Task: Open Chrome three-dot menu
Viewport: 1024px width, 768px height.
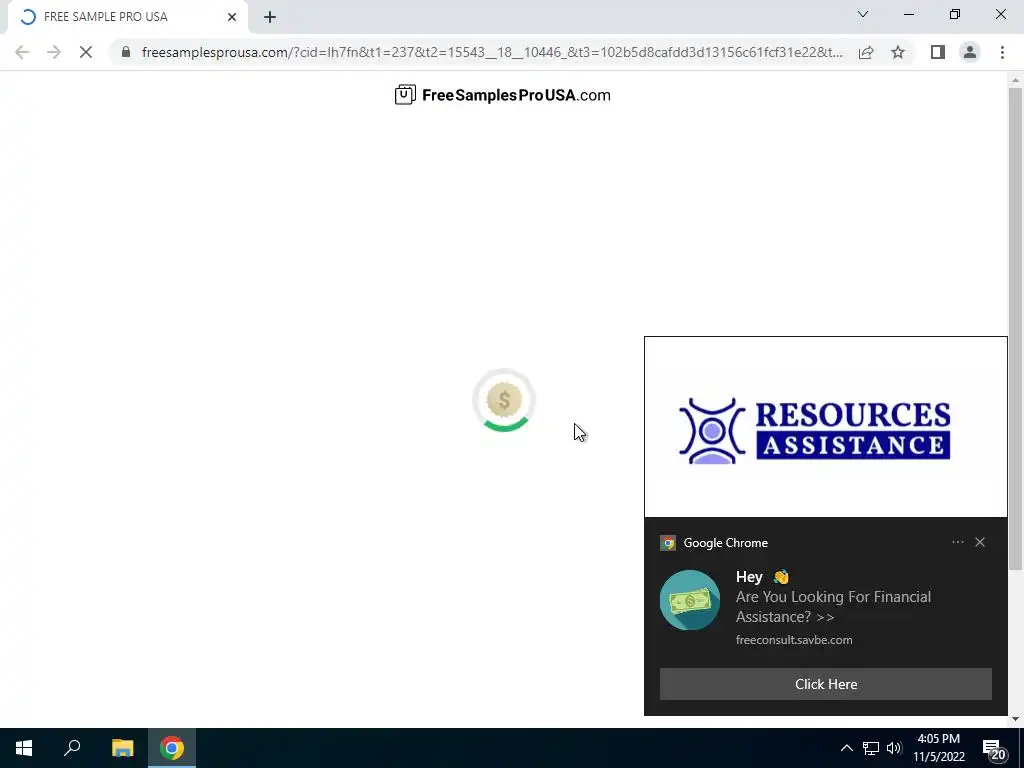Action: pyautogui.click(x=1002, y=52)
